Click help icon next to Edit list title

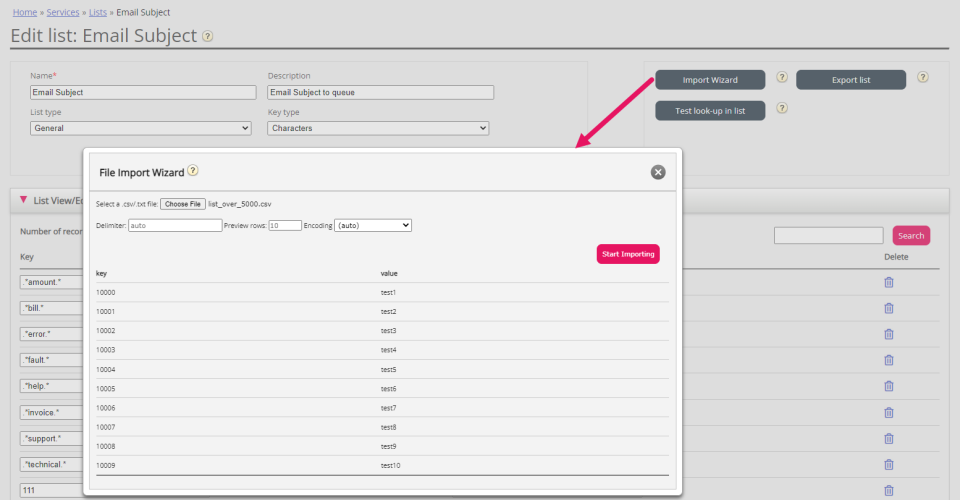tap(208, 36)
